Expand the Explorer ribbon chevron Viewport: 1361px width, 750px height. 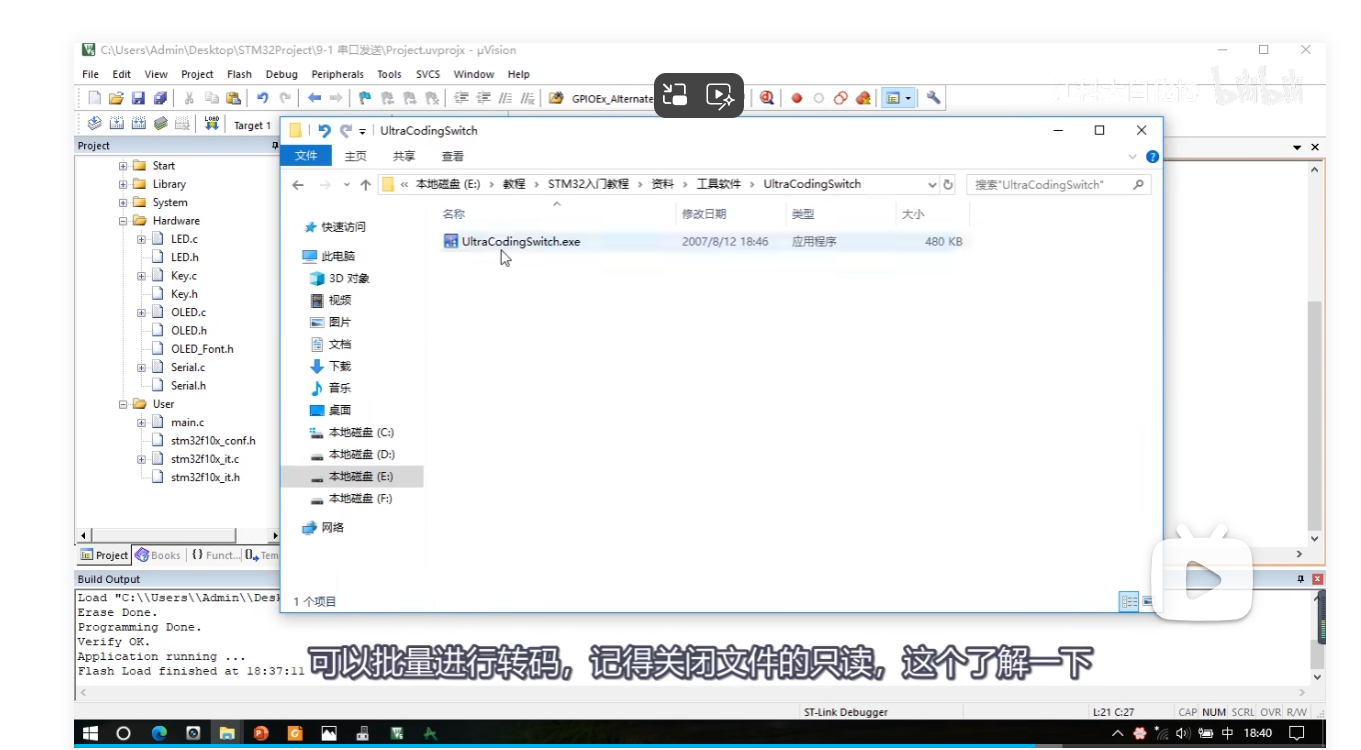(1133, 157)
